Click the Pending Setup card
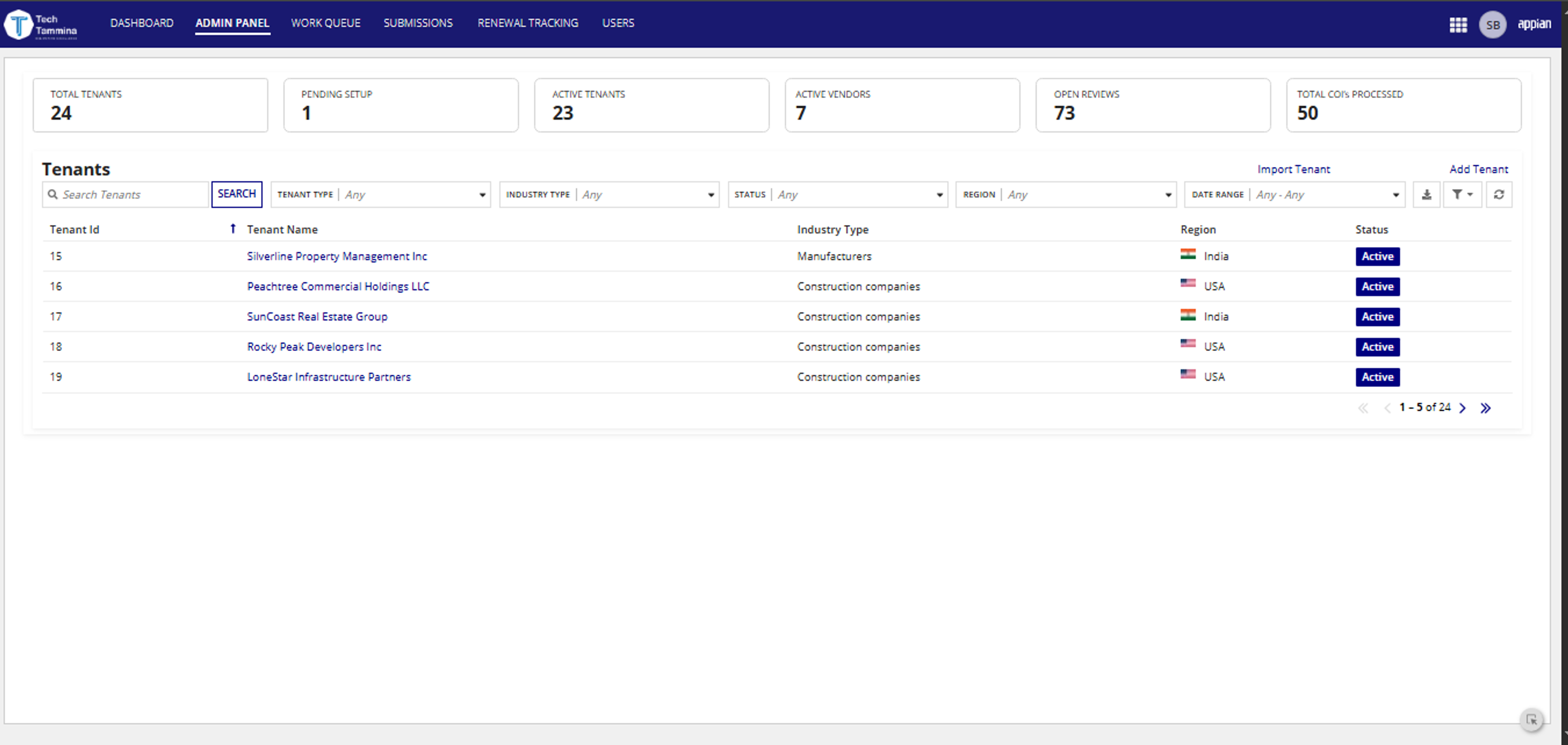The width and height of the screenshot is (1568, 745). click(401, 105)
